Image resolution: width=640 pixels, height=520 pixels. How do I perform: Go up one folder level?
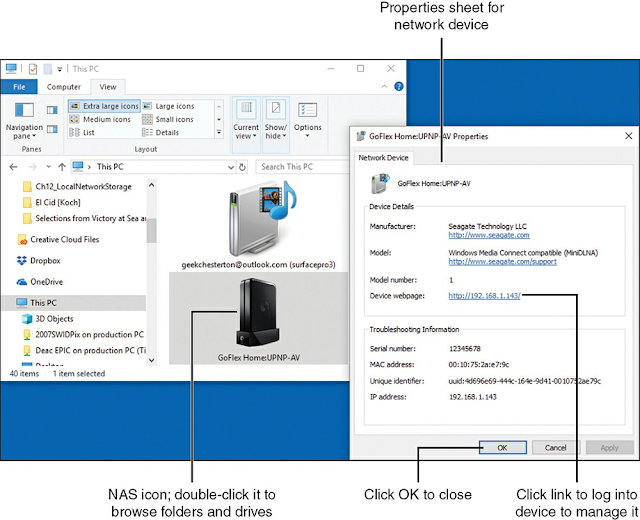(x=62, y=167)
